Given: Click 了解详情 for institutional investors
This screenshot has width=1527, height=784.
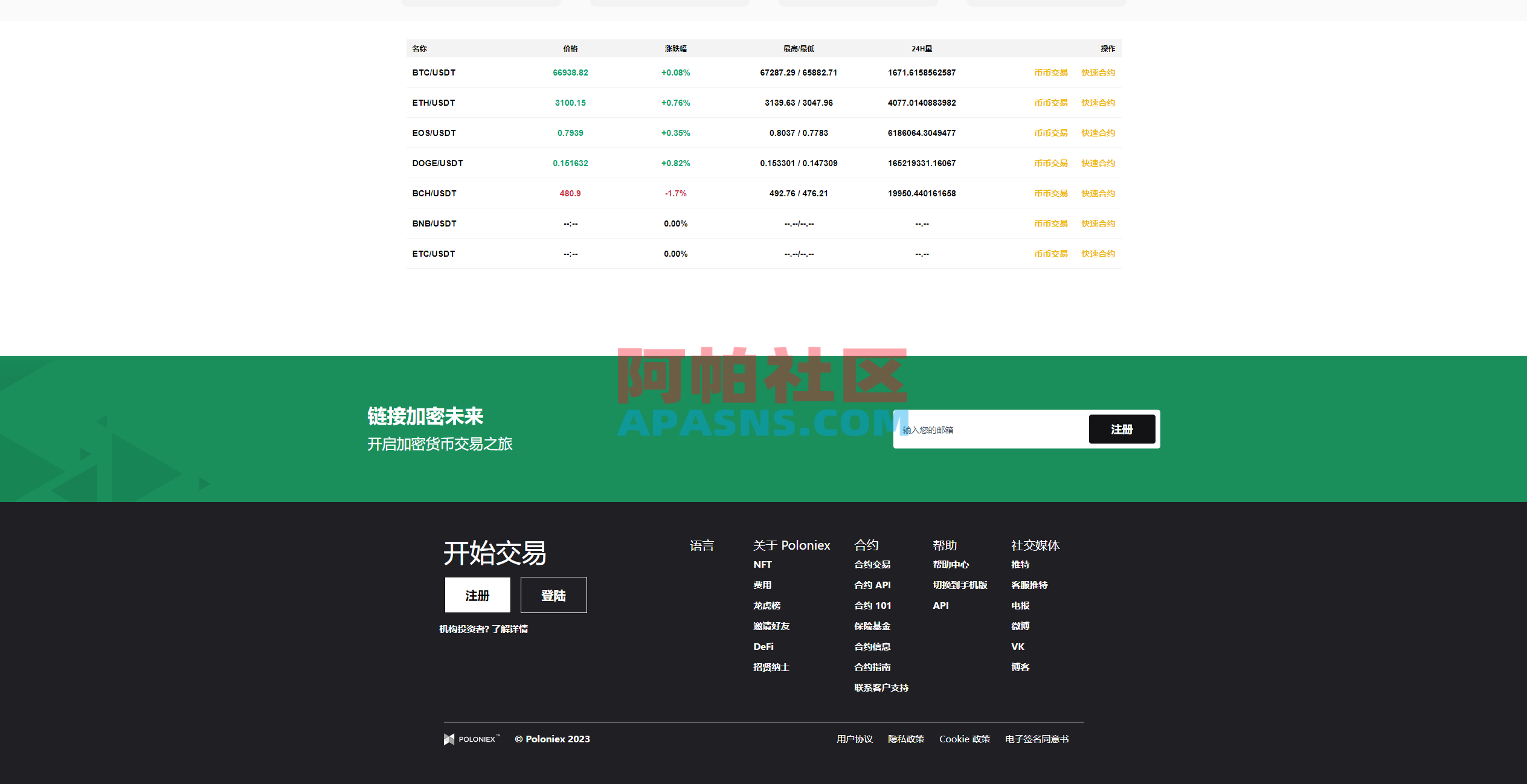Looking at the screenshot, I should 510,629.
